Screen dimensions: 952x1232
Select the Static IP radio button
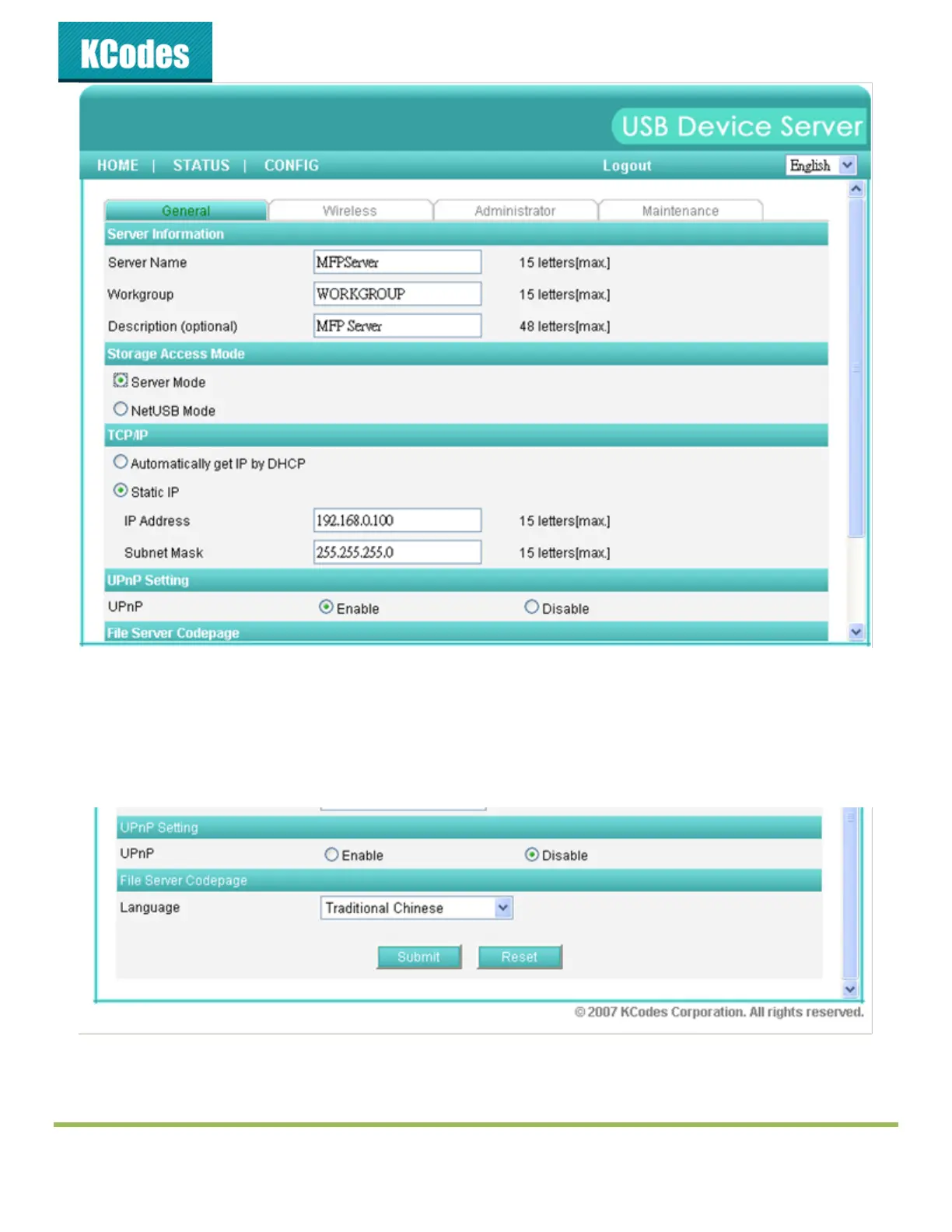[121, 491]
